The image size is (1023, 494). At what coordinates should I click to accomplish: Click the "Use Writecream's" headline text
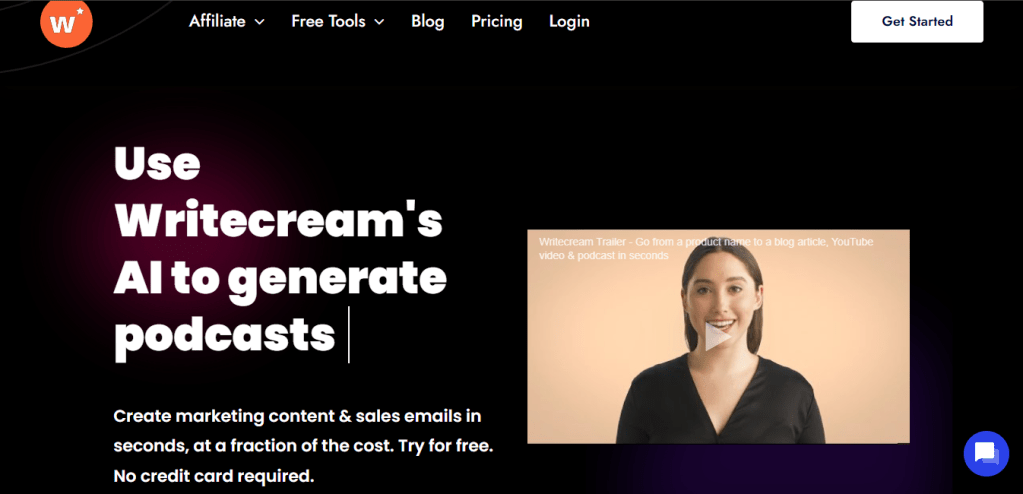pyautogui.click(x=279, y=193)
